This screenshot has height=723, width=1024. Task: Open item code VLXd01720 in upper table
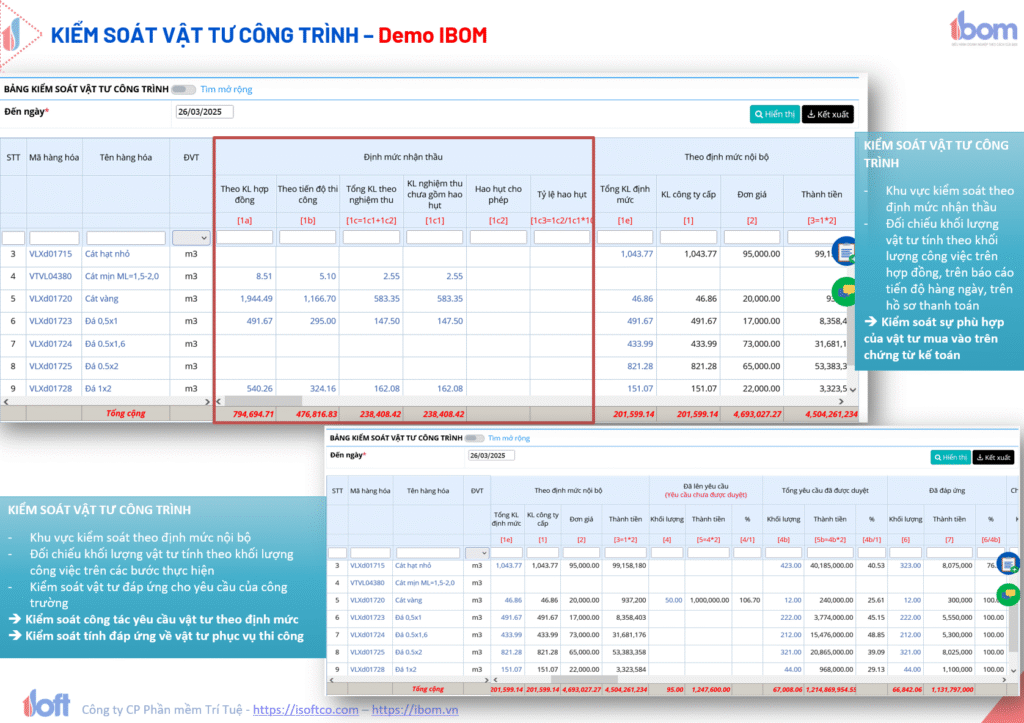pos(51,298)
